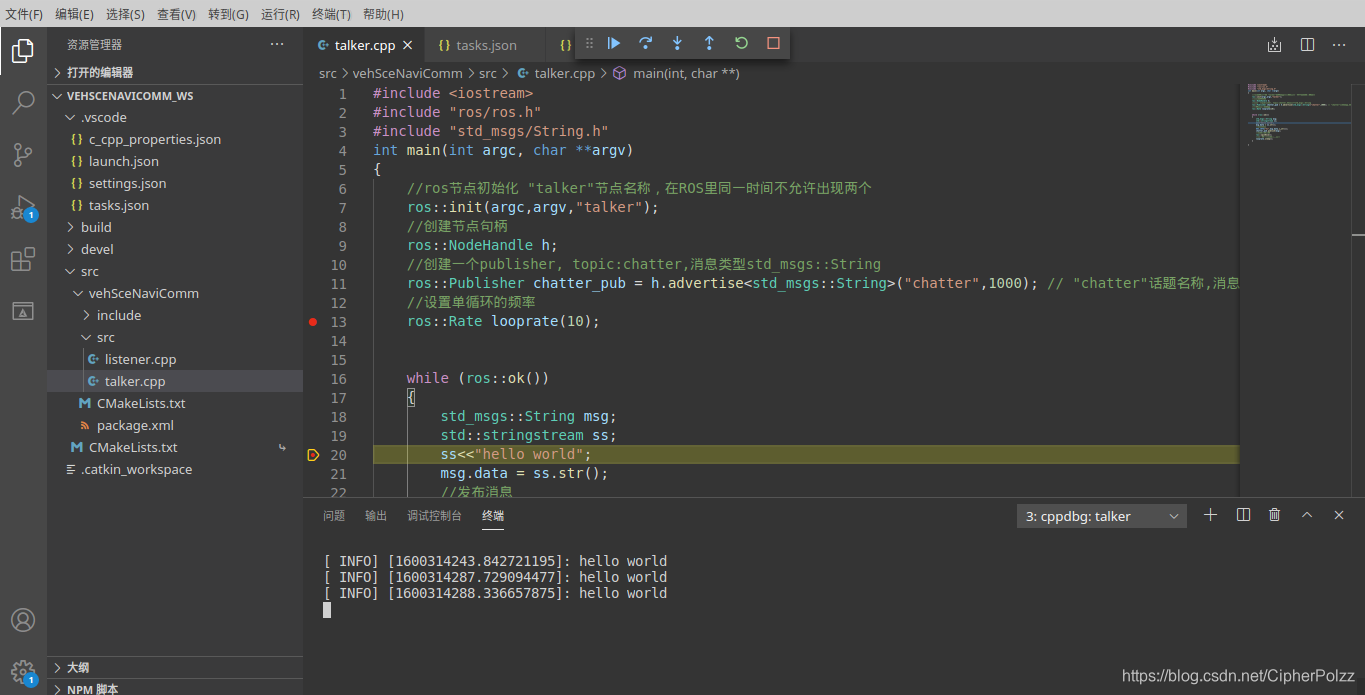1365x695 pixels.
Task: Open the 选择(S) menu
Action: click(x=126, y=14)
